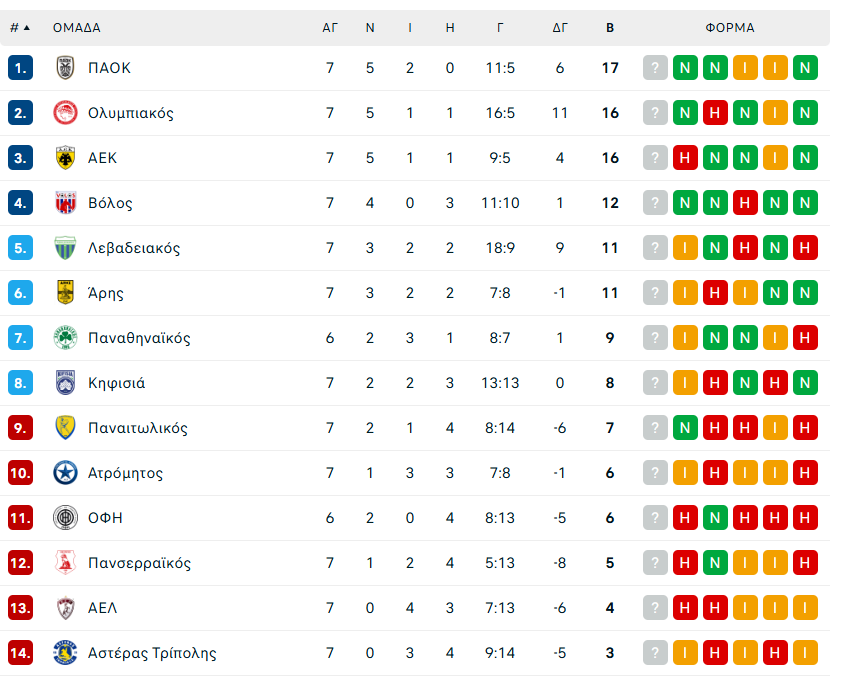This screenshot has width=845, height=677.
Task: Click the Ολυμπιακός club logo
Action: point(65,113)
